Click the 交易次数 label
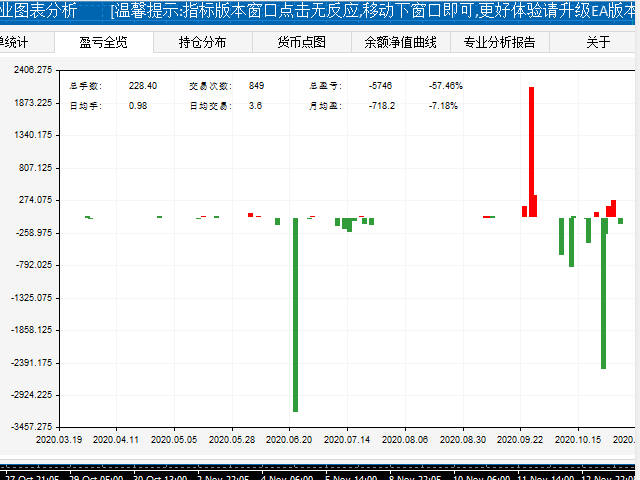The image size is (640, 480). coord(210,86)
